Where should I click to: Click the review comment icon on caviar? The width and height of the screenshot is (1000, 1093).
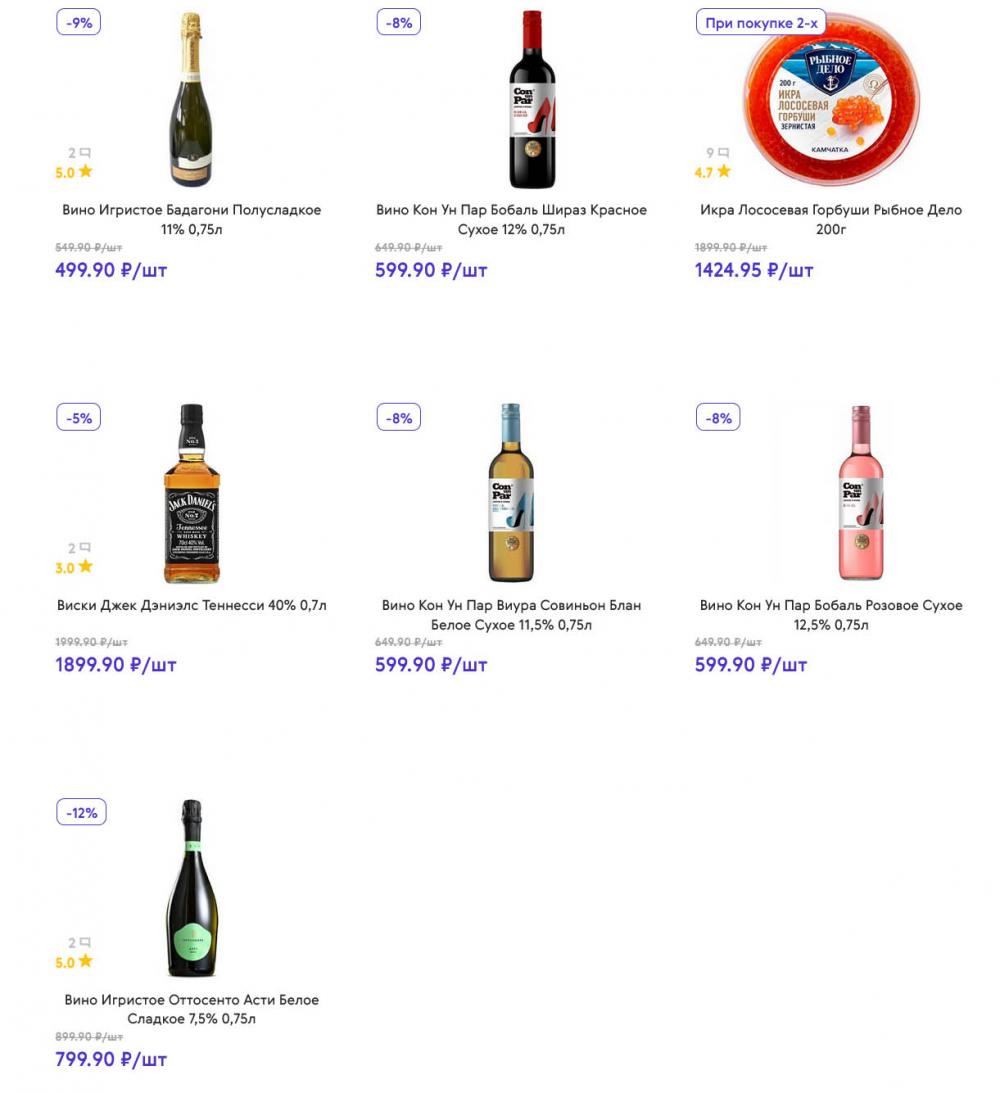(x=724, y=153)
